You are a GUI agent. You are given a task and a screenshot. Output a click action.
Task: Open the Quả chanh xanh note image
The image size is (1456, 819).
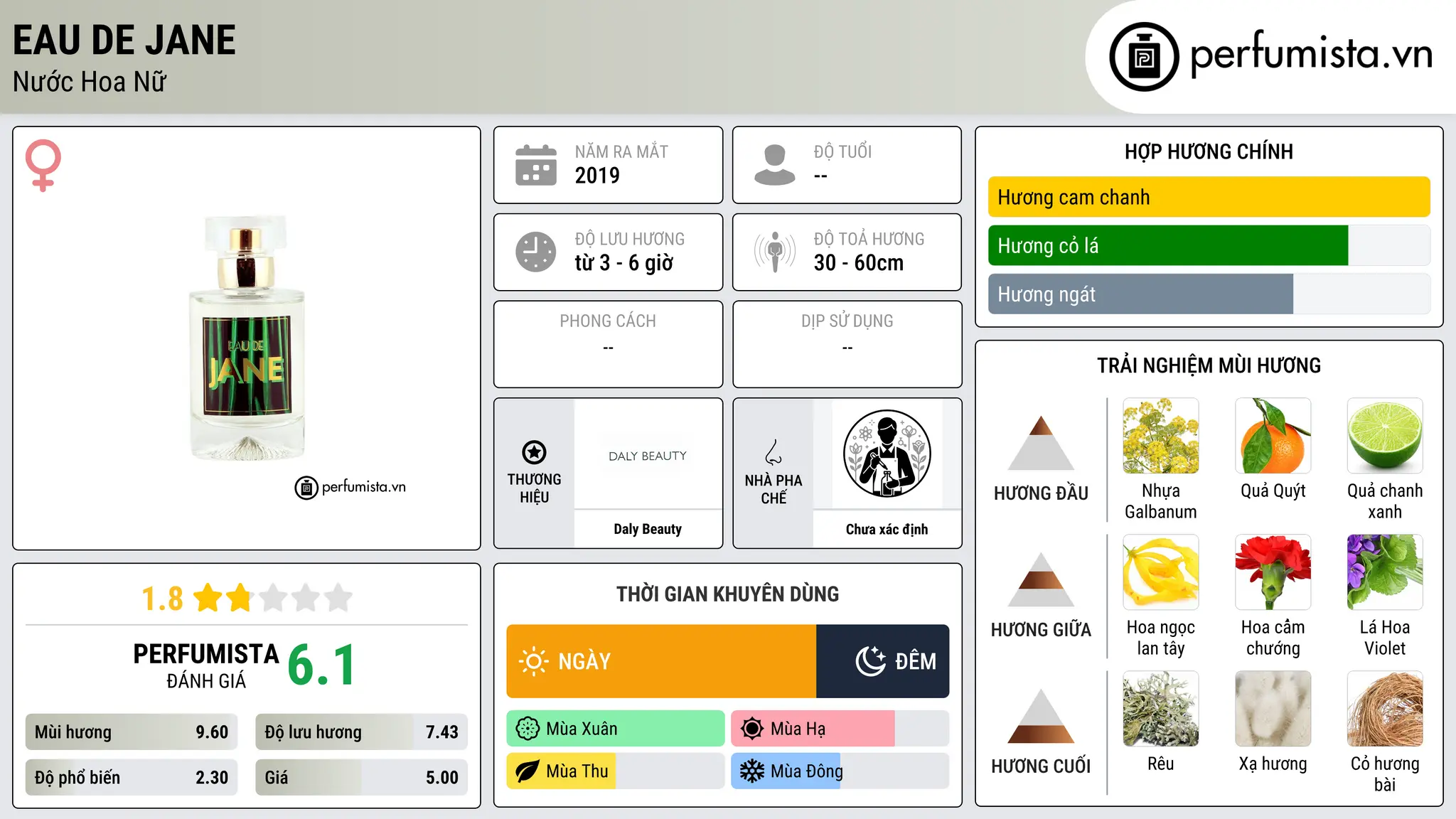pos(1385,436)
